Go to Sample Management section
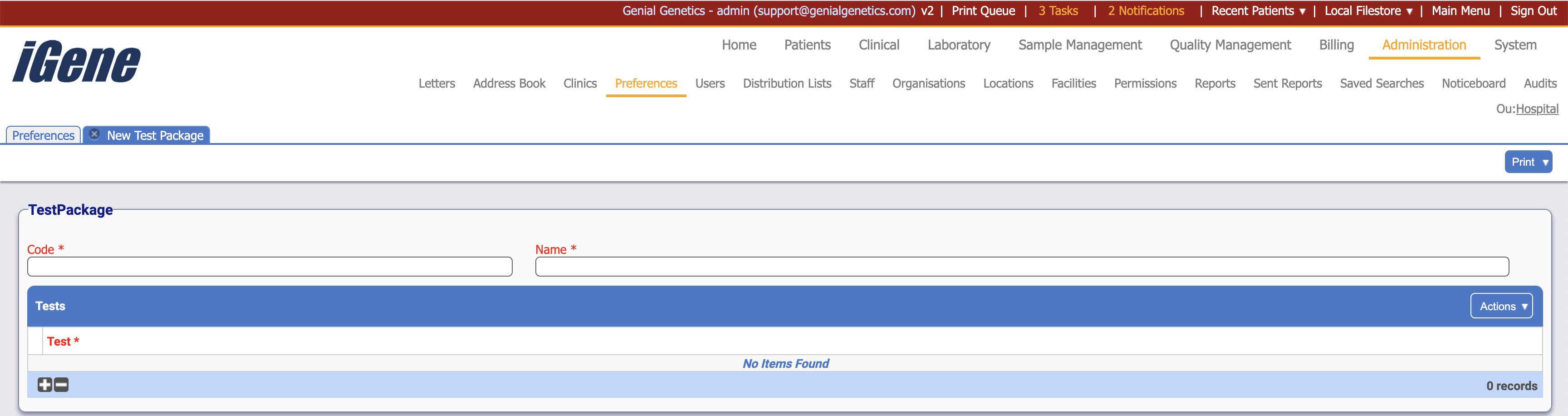The image size is (1568, 416). 1080,45
